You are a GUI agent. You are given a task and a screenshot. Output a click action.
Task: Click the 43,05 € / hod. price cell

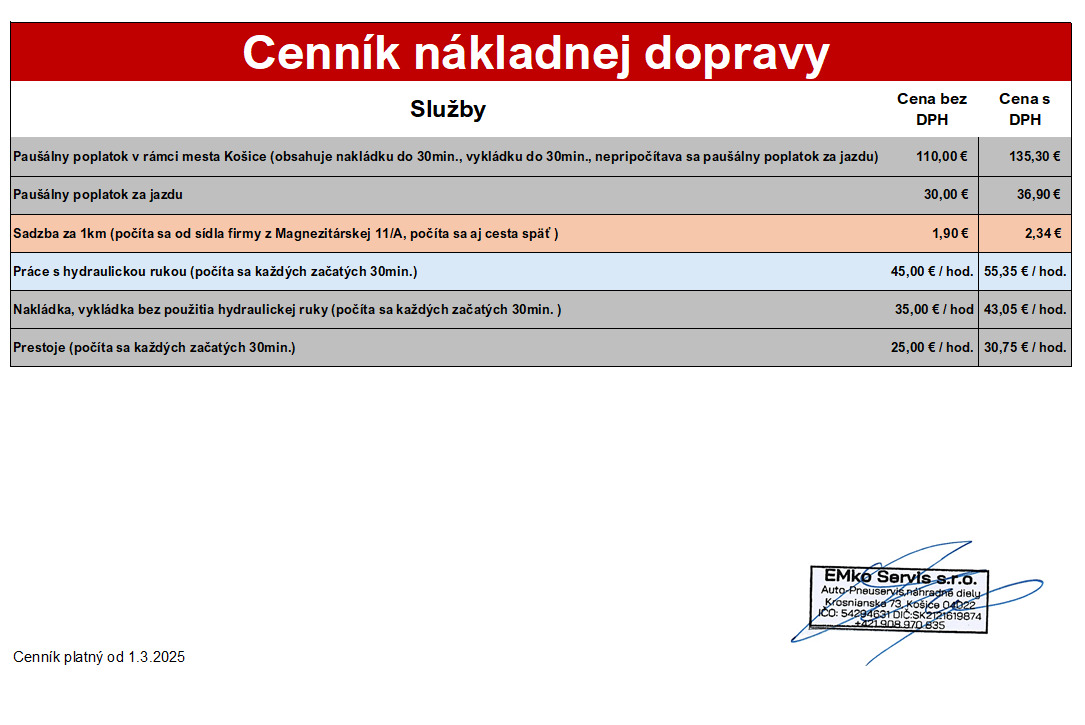tap(1024, 309)
